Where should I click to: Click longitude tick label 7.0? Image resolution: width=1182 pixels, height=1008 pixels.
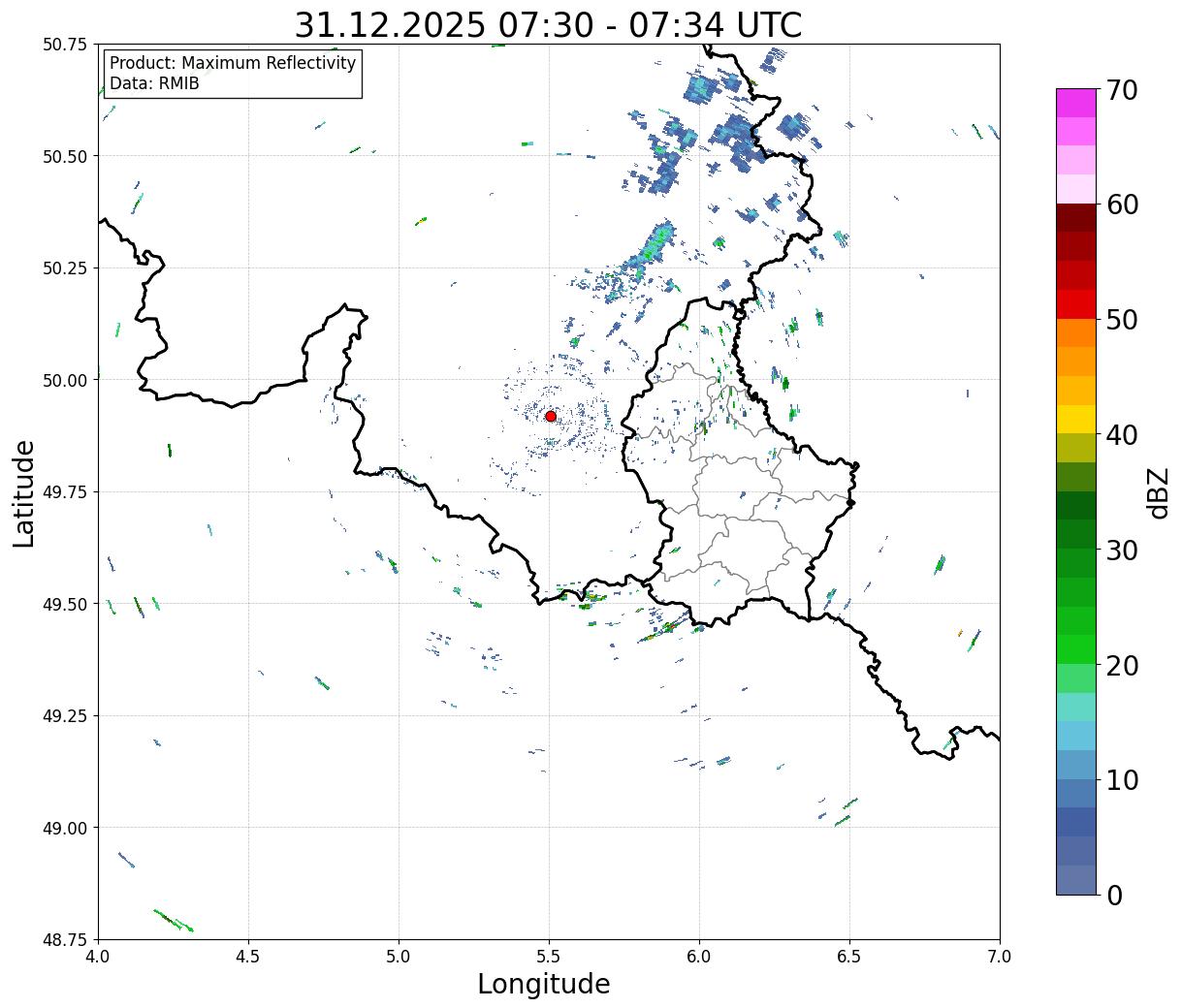click(1000, 957)
